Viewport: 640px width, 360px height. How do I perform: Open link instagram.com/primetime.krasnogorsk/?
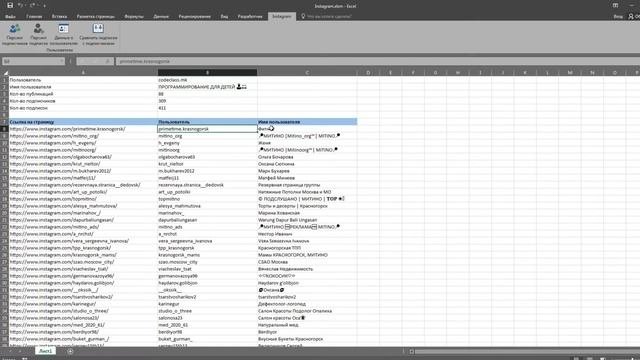click(67, 129)
